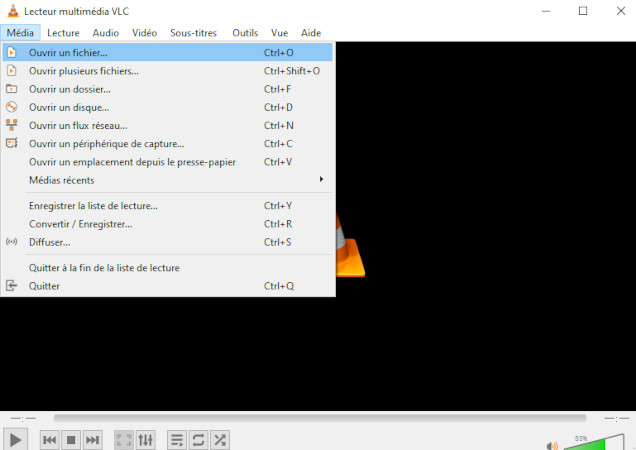Screen dimensions: 636x450
Task: Select Ouvrir un emplacement depuis le presse-papier
Action: tap(168, 162)
